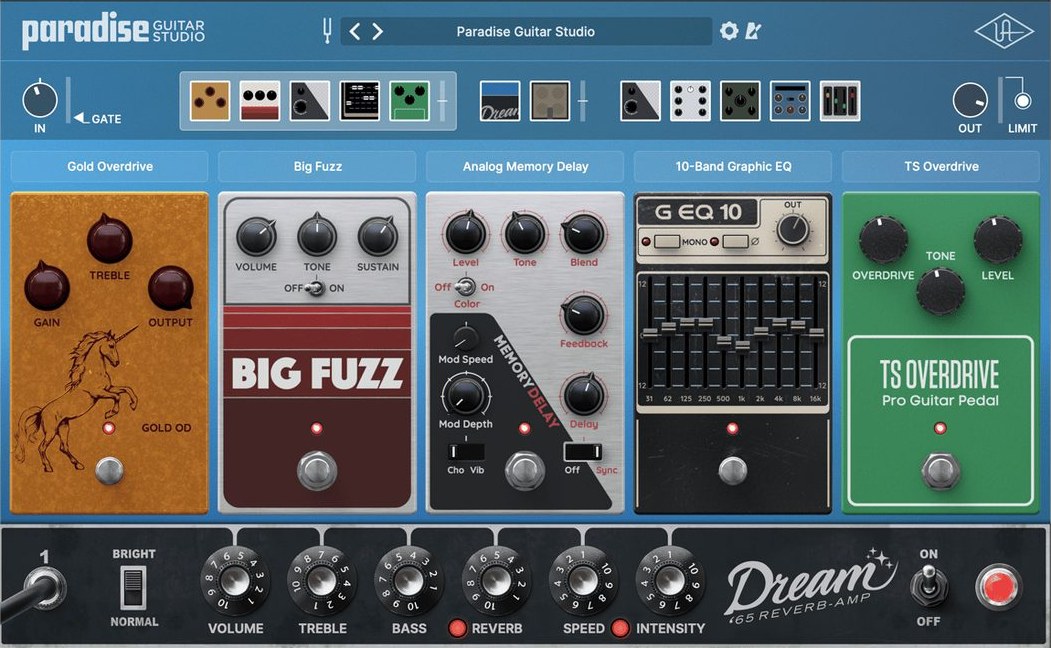Select Analog Memory Delay thumbnail in pre-amp chain
Screen dimensions: 1051x648
click(310, 101)
